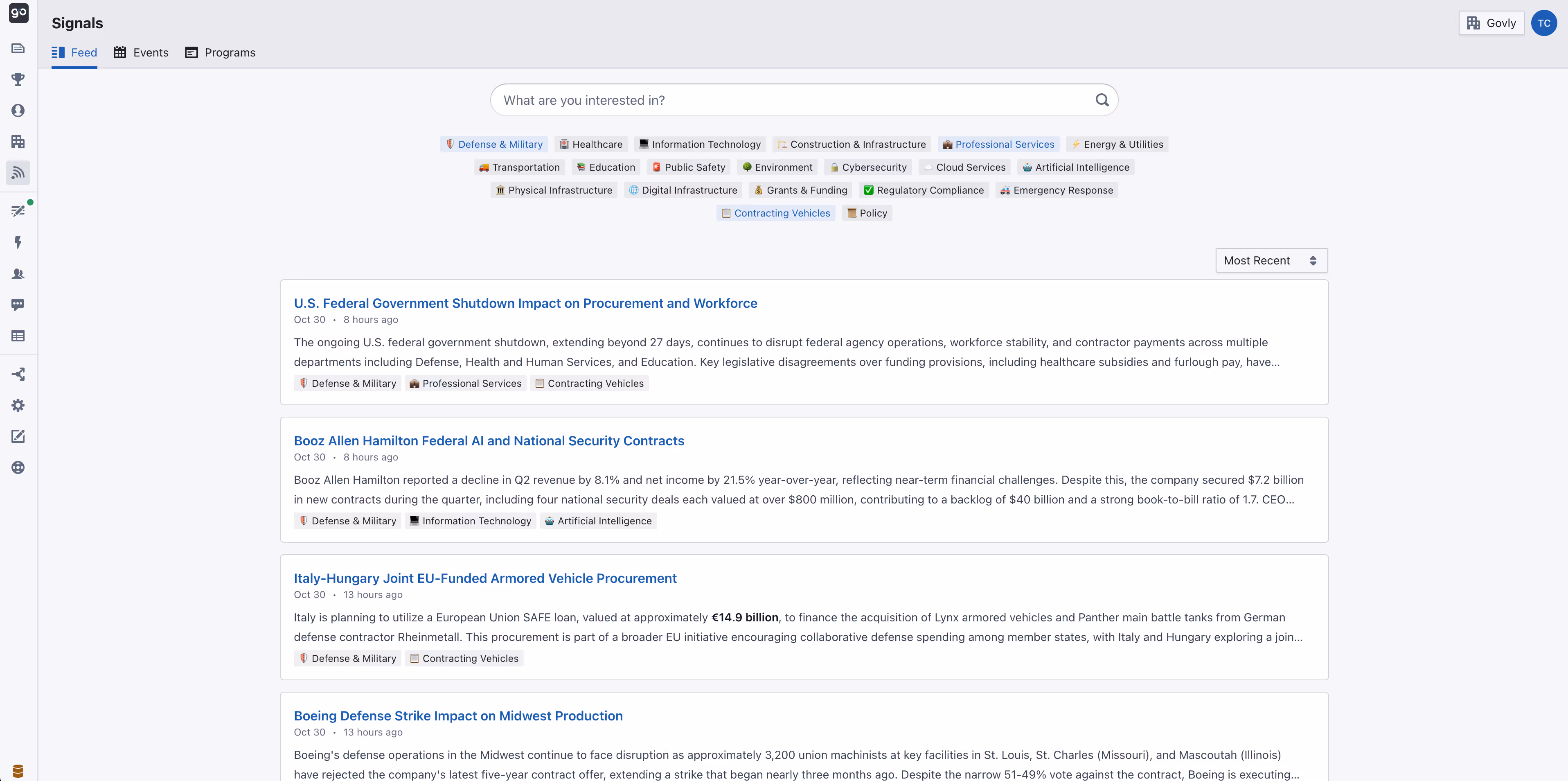
Task: Toggle the Professional Services filter chip
Action: [x=998, y=144]
